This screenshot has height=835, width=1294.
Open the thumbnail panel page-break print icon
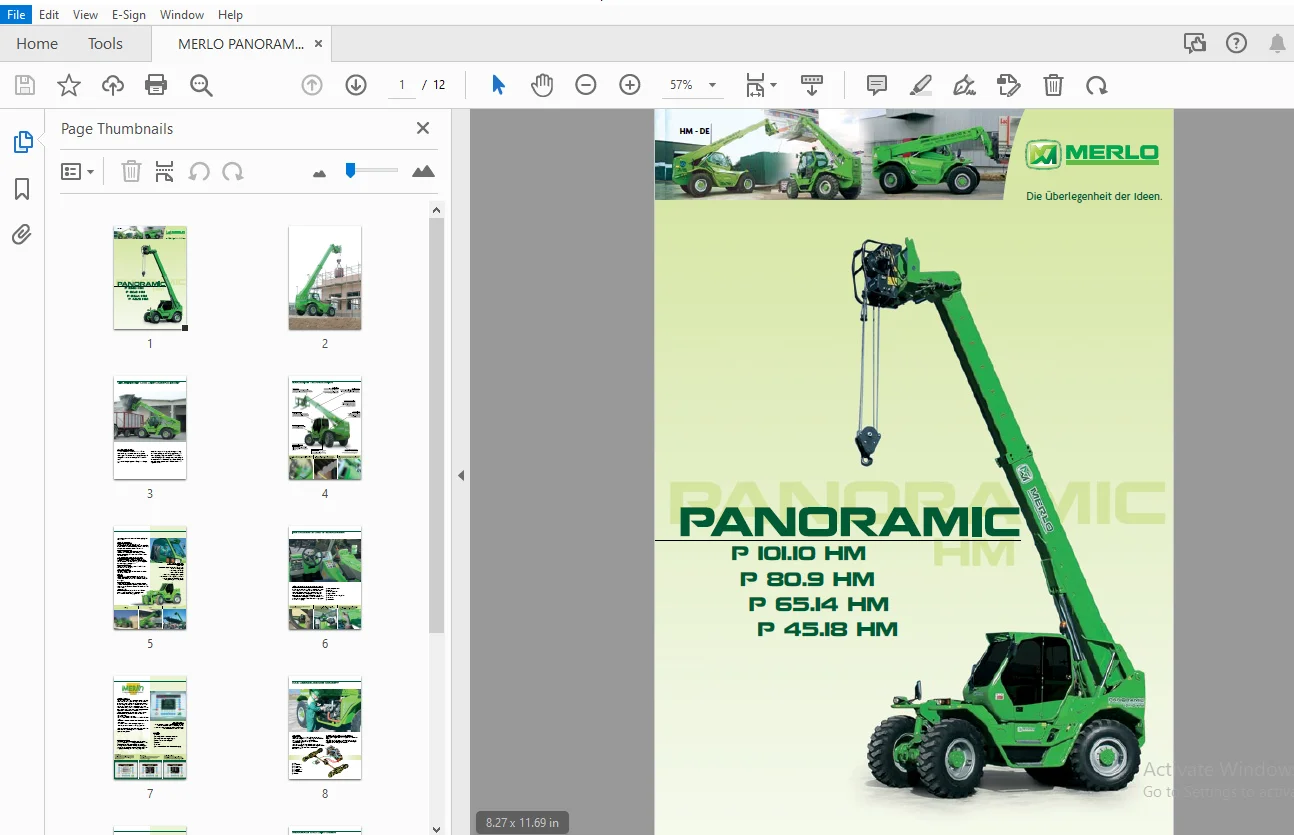[165, 172]
